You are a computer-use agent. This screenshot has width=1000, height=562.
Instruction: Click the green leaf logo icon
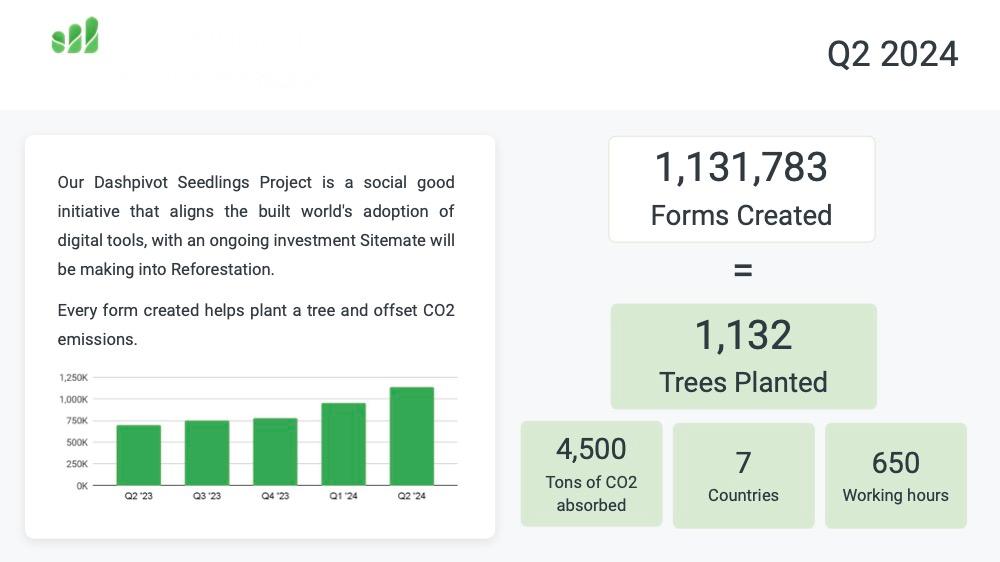[x=75, y=35]
